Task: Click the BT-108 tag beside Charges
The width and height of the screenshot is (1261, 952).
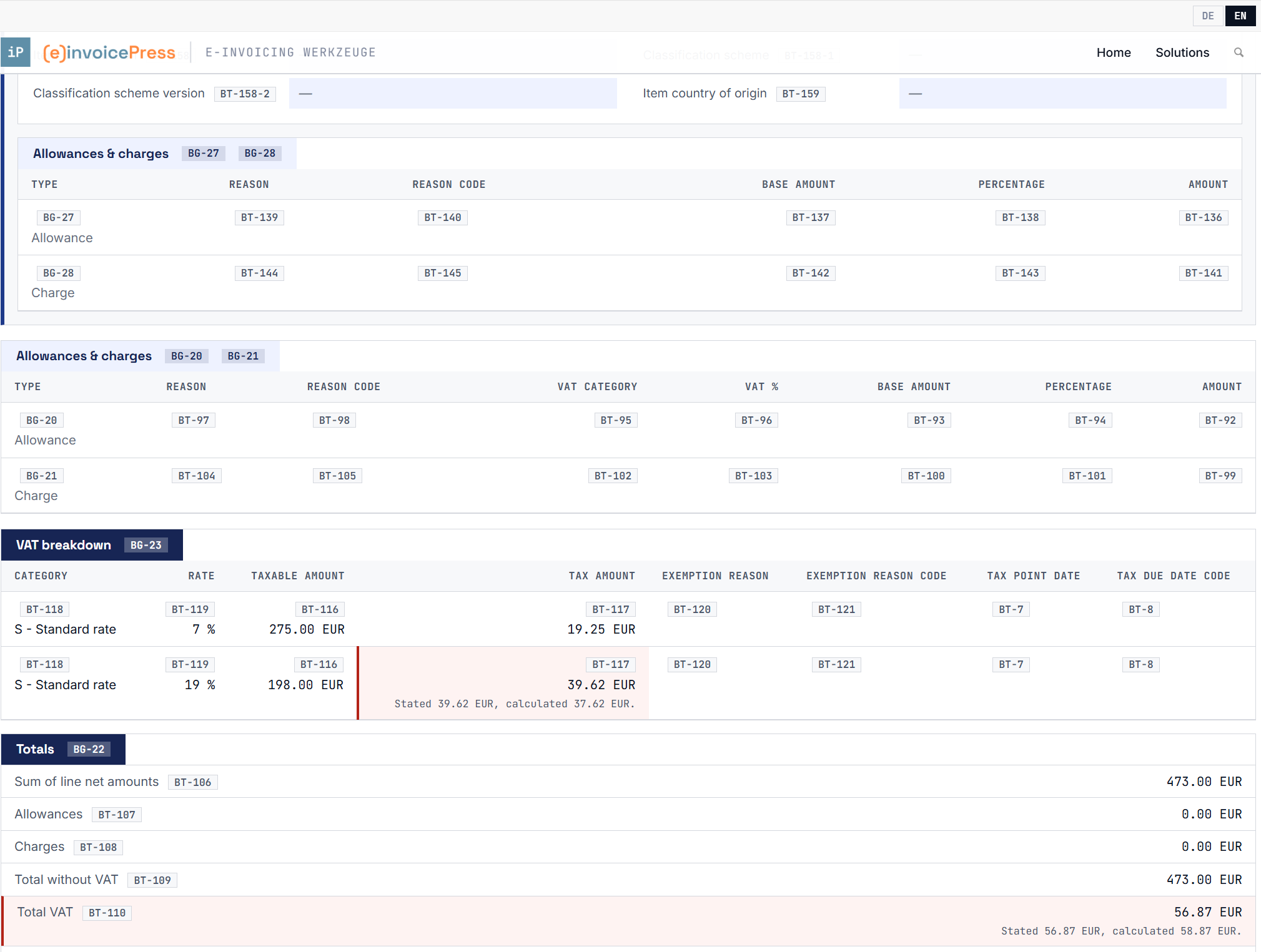Action: (98, 847)
